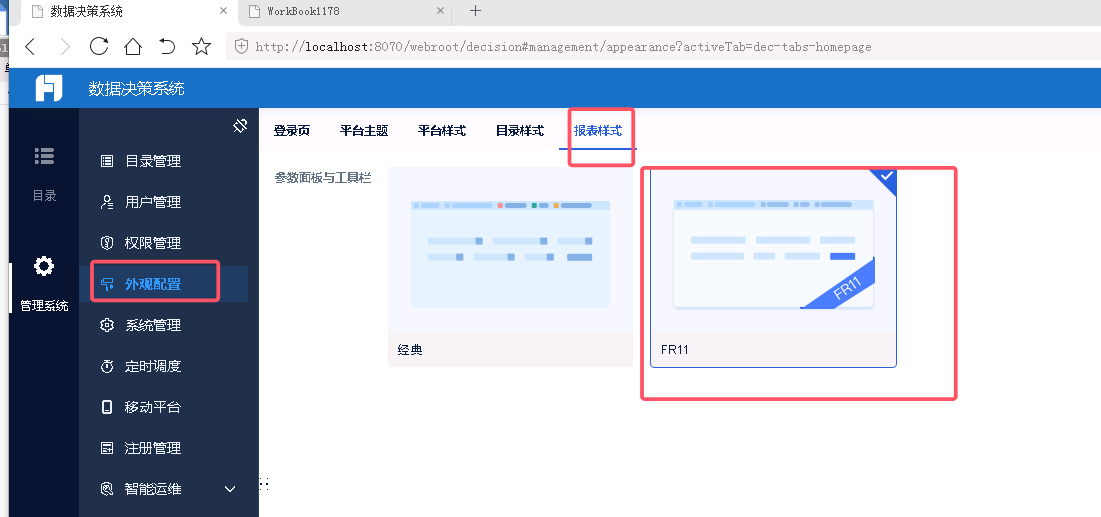Open the 目录 list icon in sidebar
The width and height of the screenshot is (1101, 517).
pos(44,156)
